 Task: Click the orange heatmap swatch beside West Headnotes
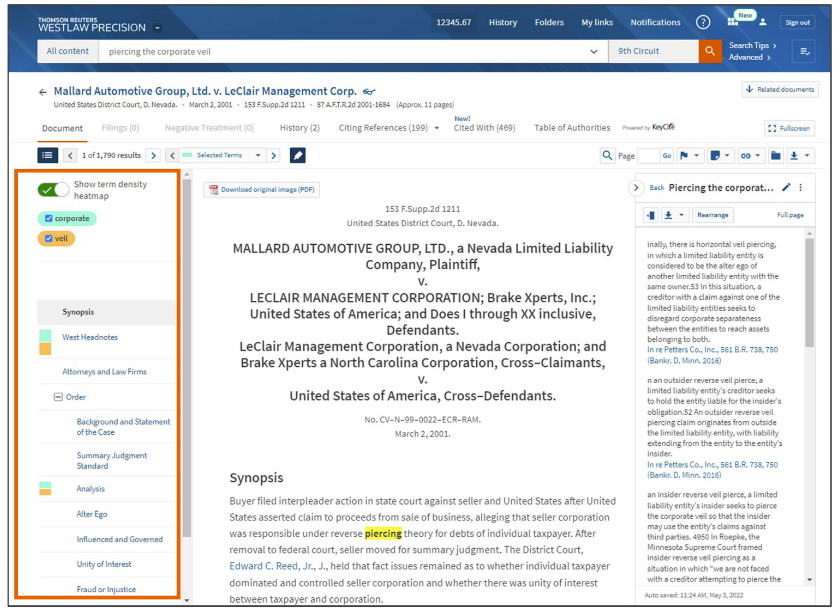[45, 349]
